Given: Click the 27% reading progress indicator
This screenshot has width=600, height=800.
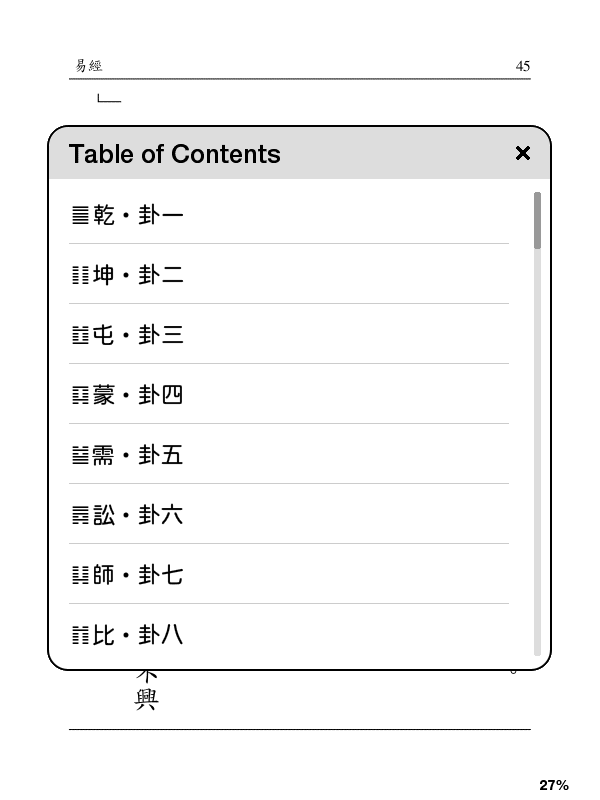Looking at the screenshot, I should [x=553, y=785].
